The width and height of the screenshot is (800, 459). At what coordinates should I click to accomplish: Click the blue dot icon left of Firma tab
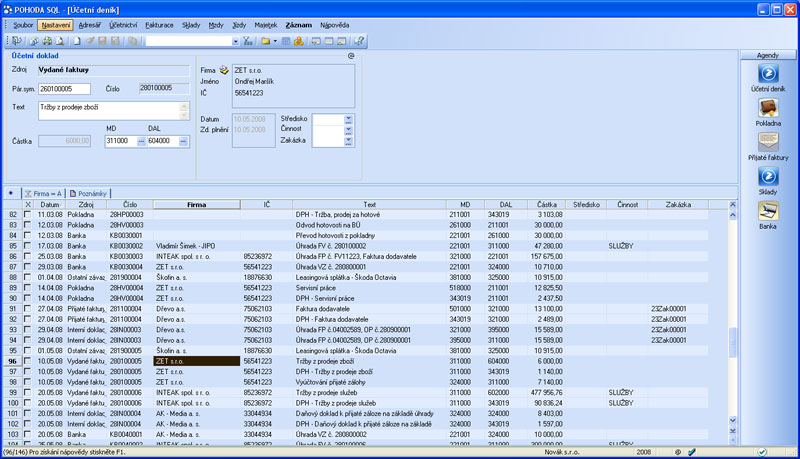(11, 193)
